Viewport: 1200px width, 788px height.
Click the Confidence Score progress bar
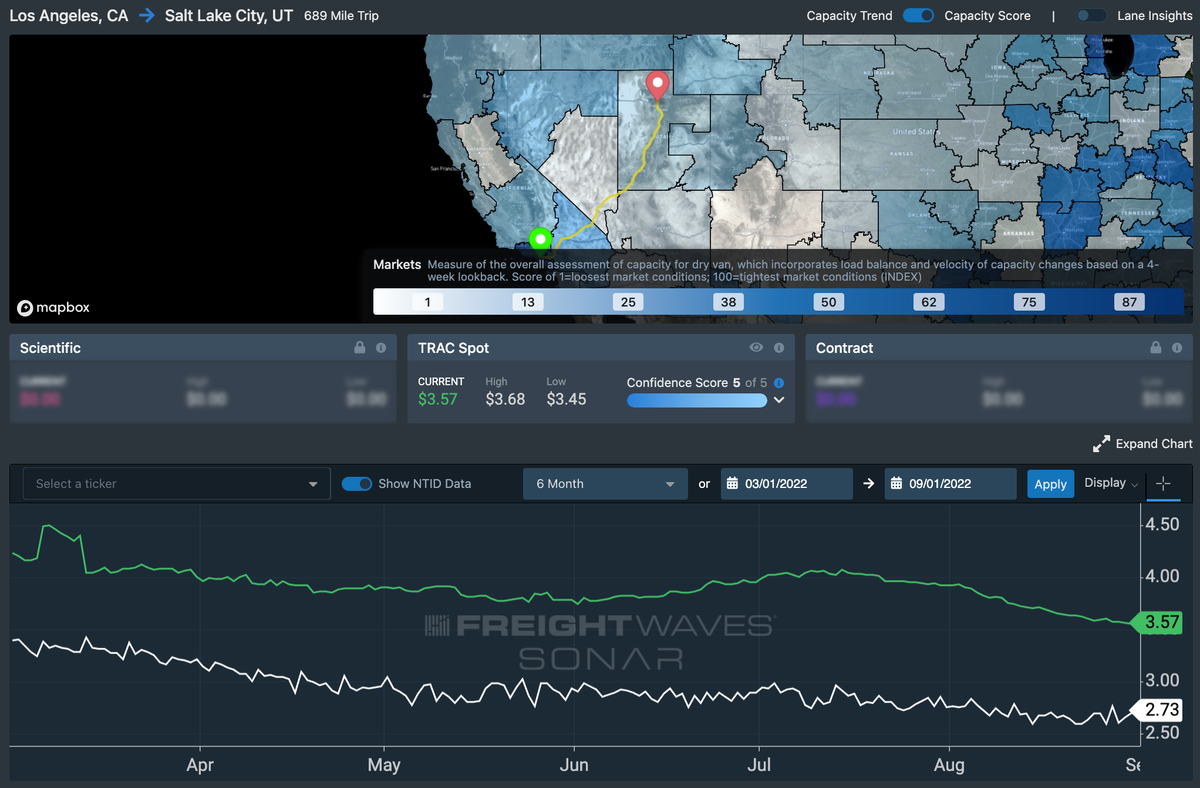pos(697,400)
